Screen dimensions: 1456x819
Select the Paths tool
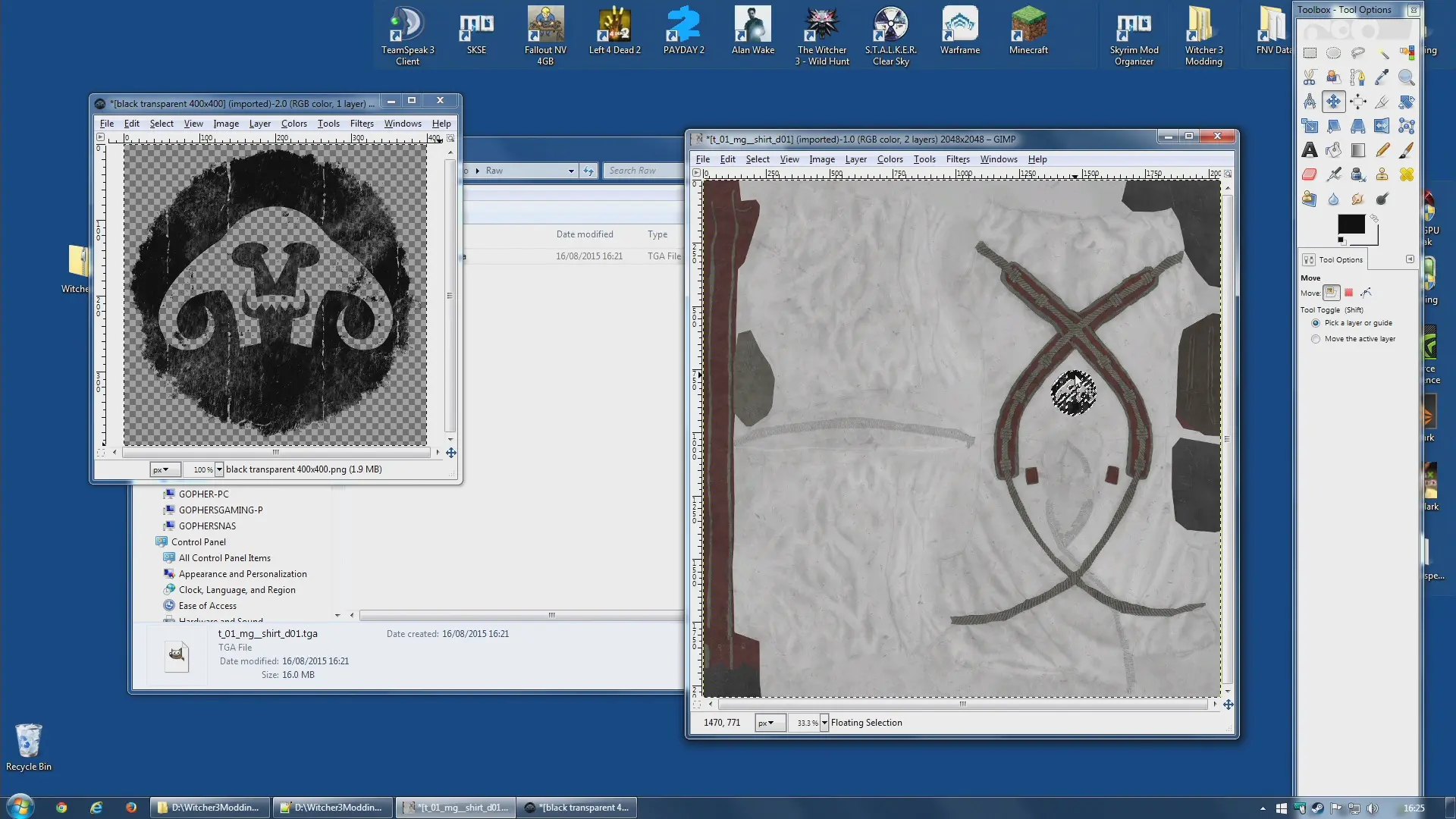(1358, 77)
